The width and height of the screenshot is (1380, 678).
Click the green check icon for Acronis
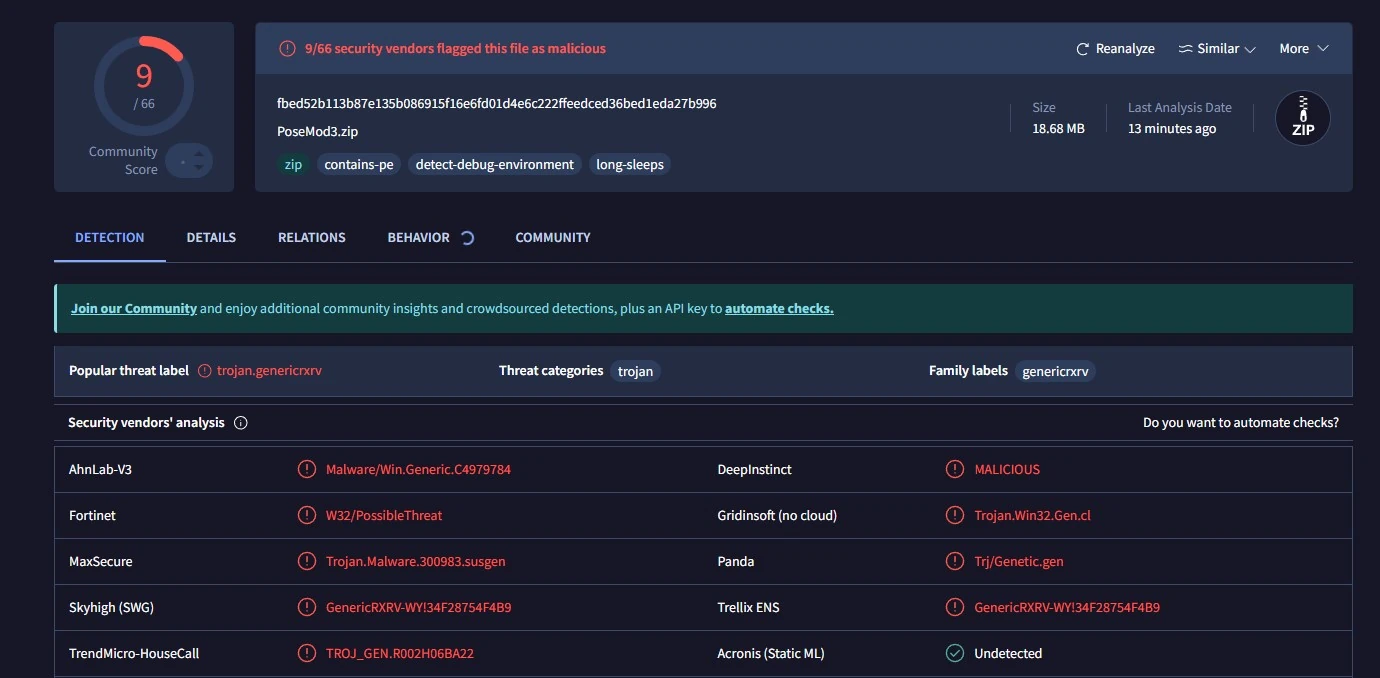tap(955, 654)
